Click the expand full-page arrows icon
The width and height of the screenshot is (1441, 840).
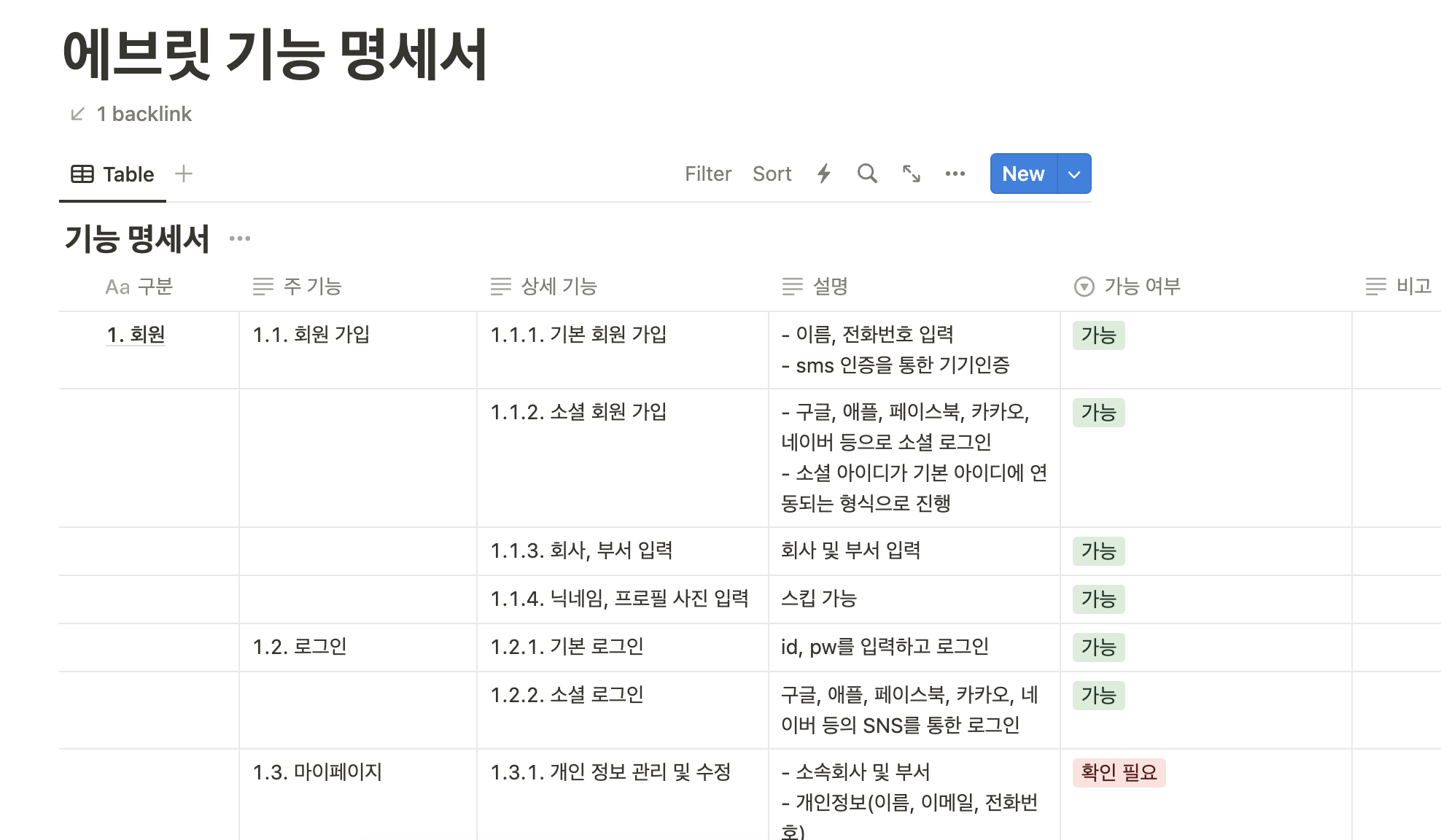912,174
